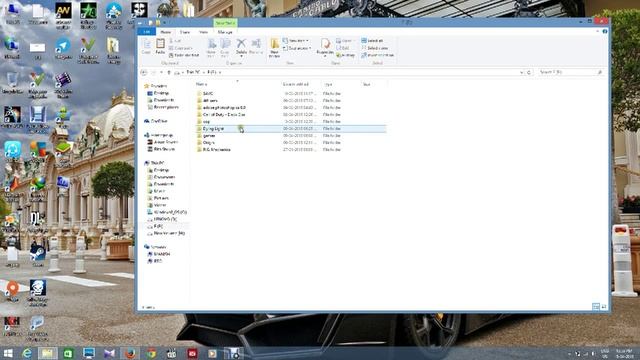Click Paste shortcut in the ribbon

[x=184, y=55]
